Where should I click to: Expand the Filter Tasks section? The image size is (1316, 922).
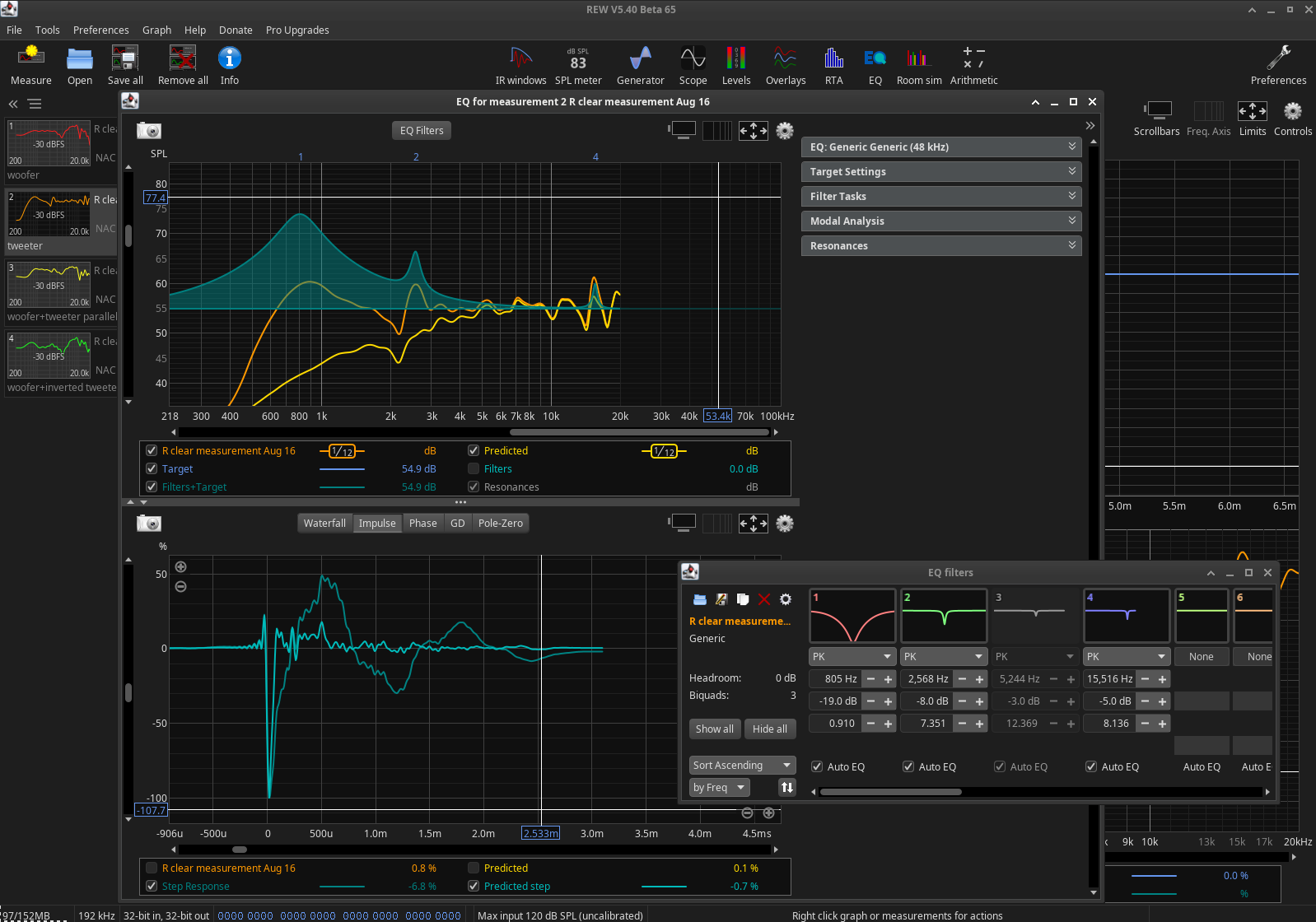pos(941,196)
